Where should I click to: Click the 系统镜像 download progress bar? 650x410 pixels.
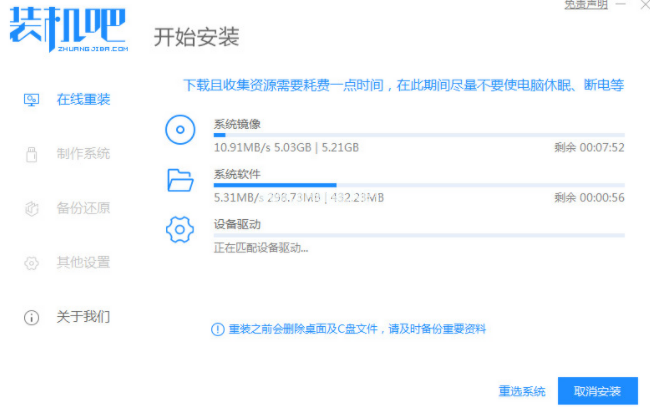pyautogui.click(x=418, y=134)
